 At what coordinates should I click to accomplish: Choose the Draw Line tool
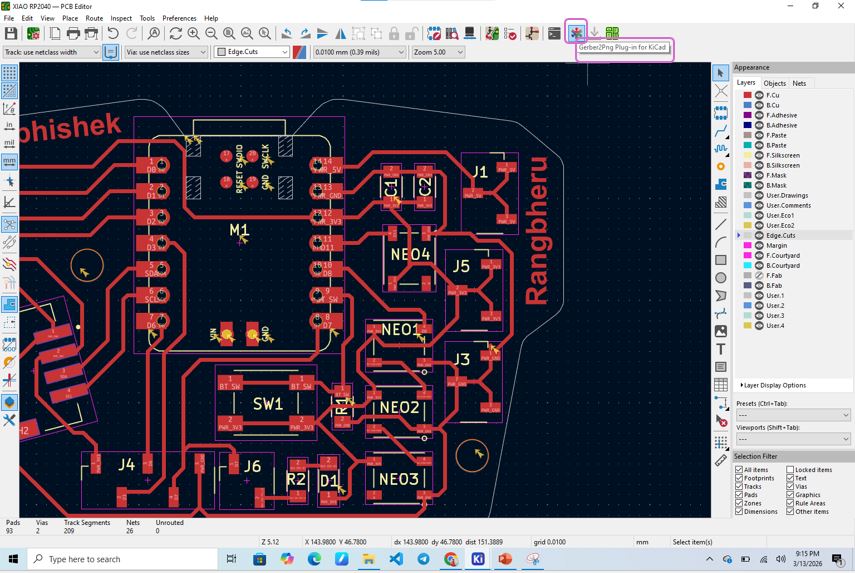point(721,224)
